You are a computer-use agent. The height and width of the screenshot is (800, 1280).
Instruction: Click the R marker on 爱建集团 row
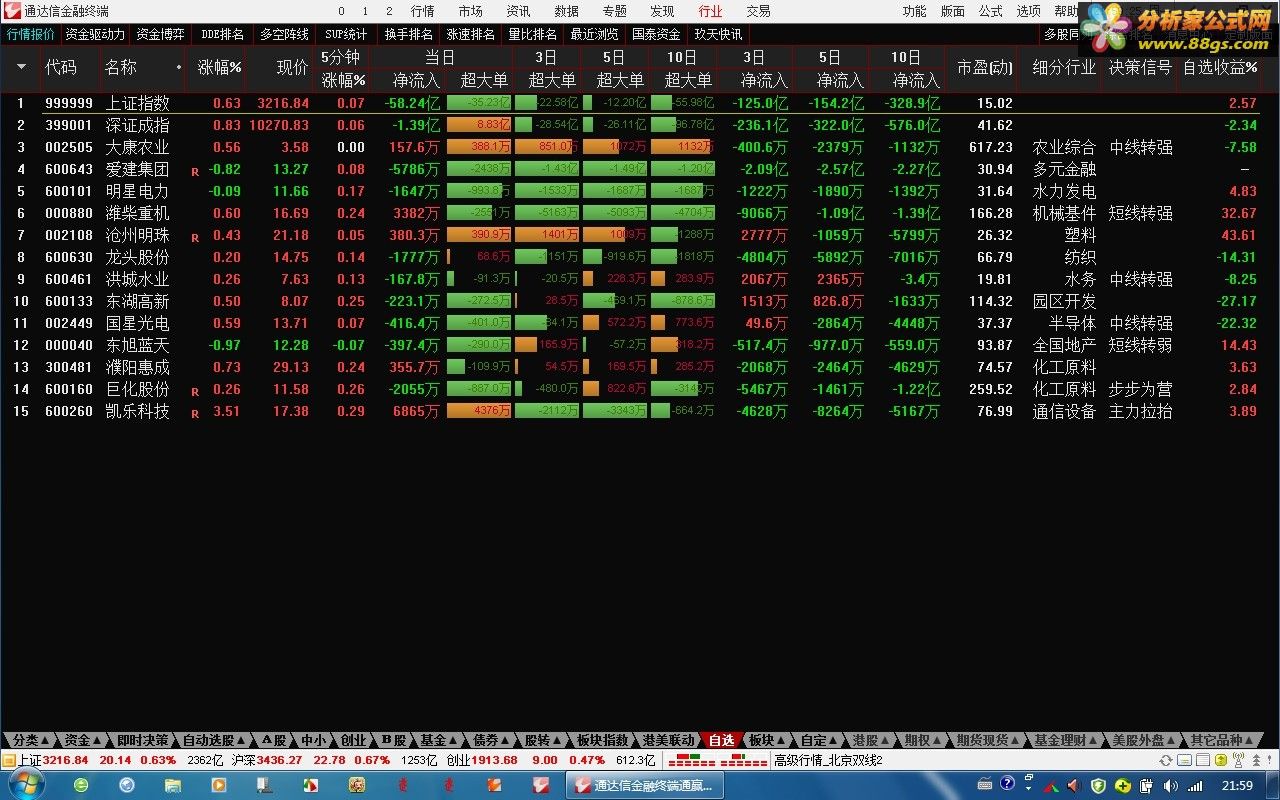click(x=195, y=171)
